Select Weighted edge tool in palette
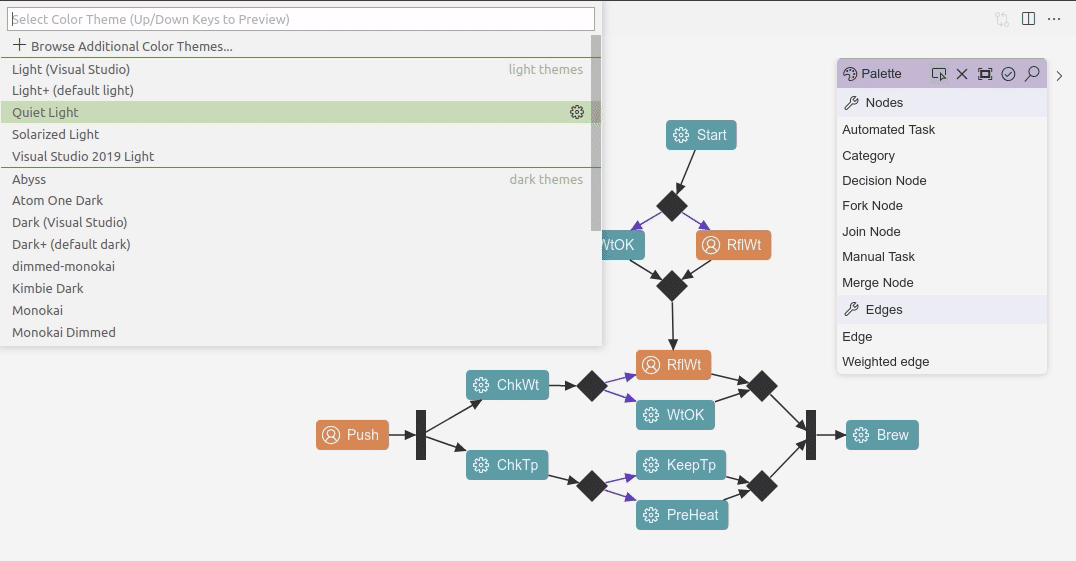Screen dimensions: 1076x561 click(x=885, y=362)
